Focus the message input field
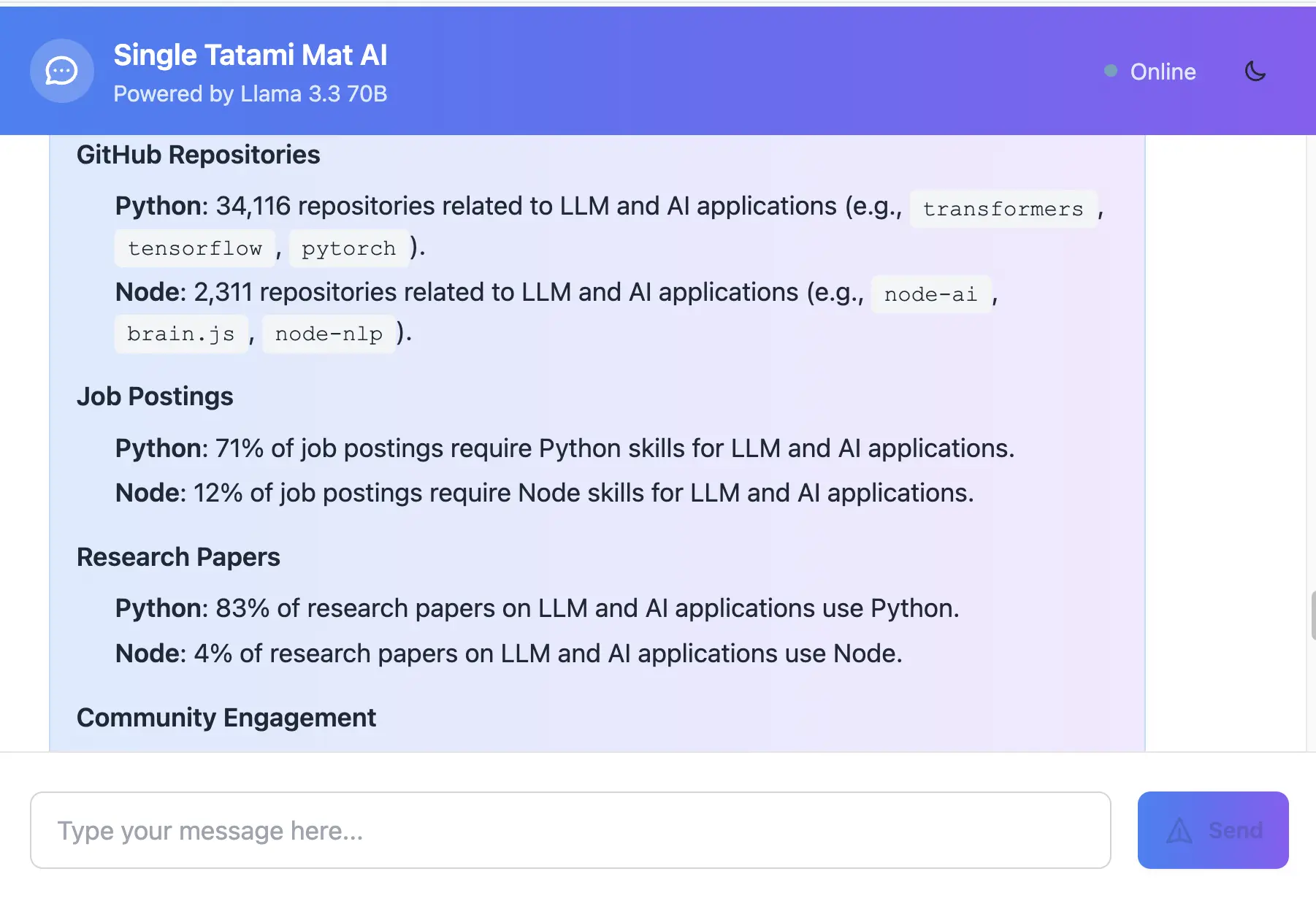1316x901 pixels. click(x=570, y=830)
